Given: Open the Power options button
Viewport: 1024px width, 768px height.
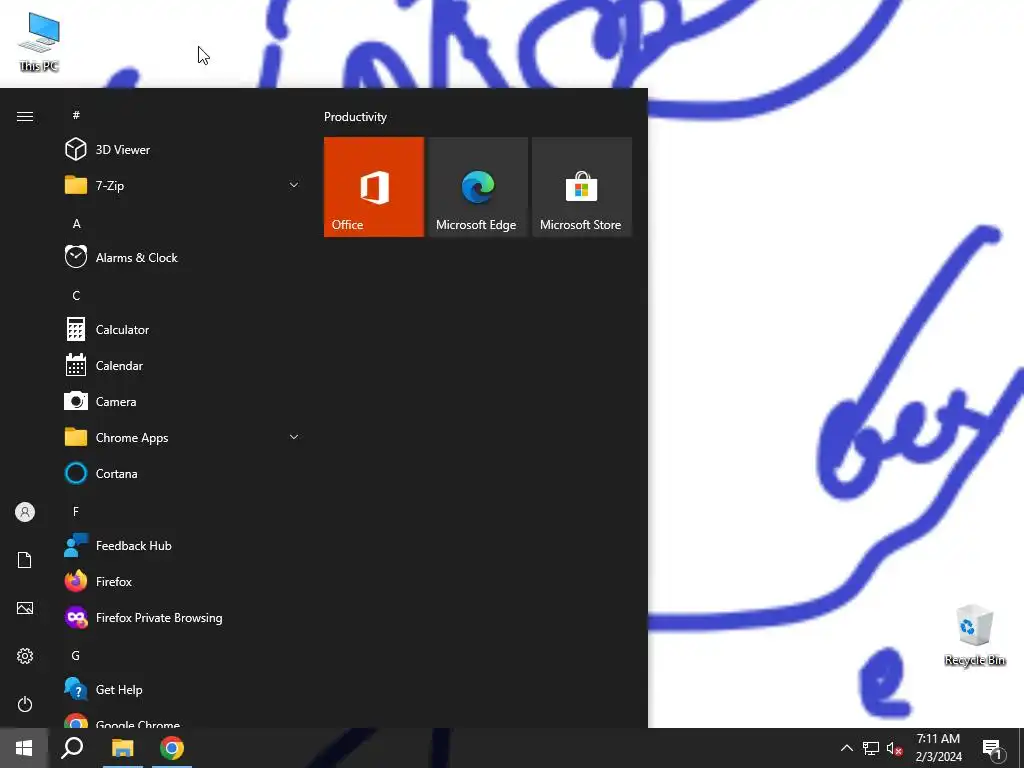Looking at the screenshot, I should (x=25, y=704).
